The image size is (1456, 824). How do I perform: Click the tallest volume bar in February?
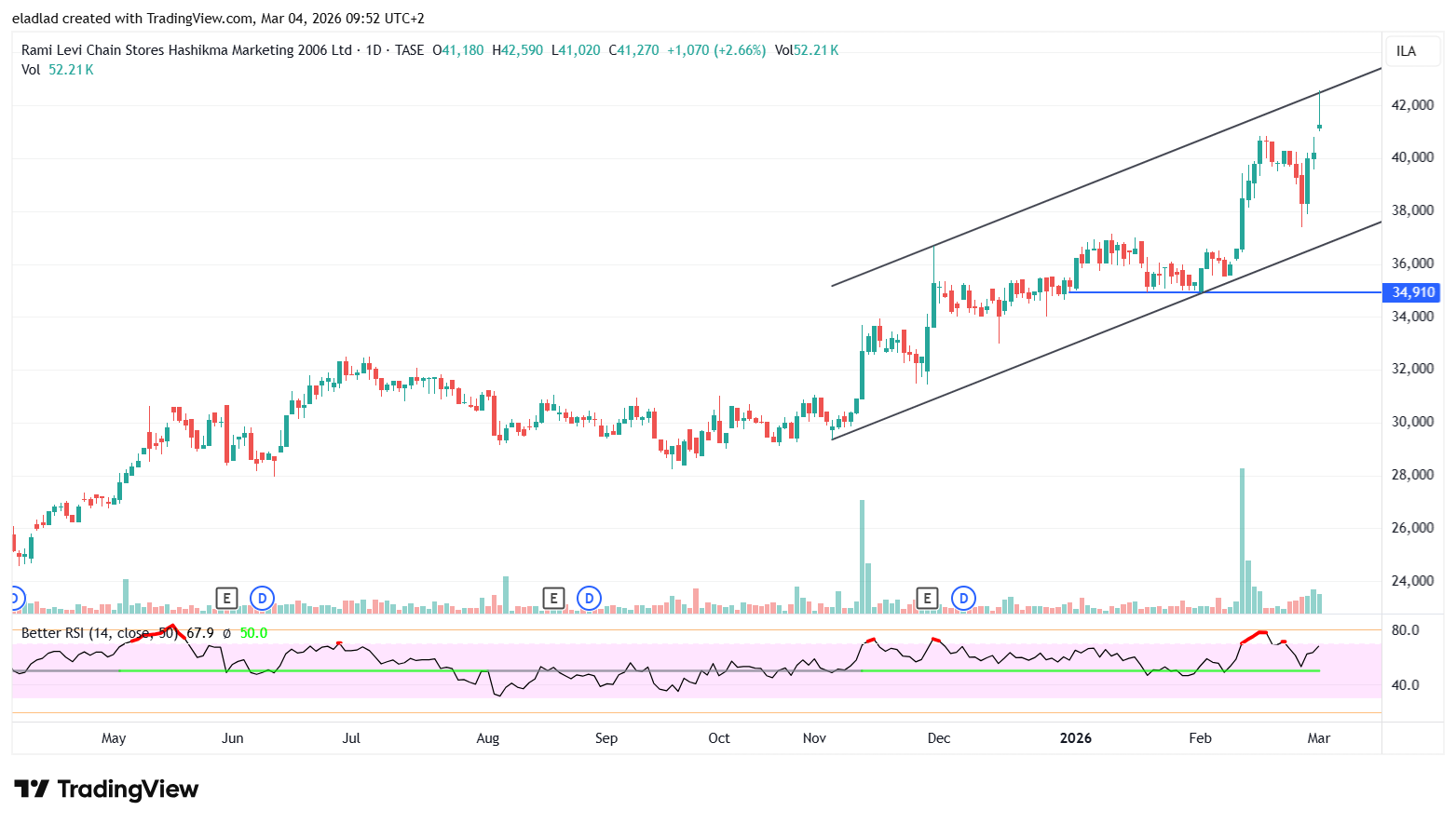coord(1242,541)
